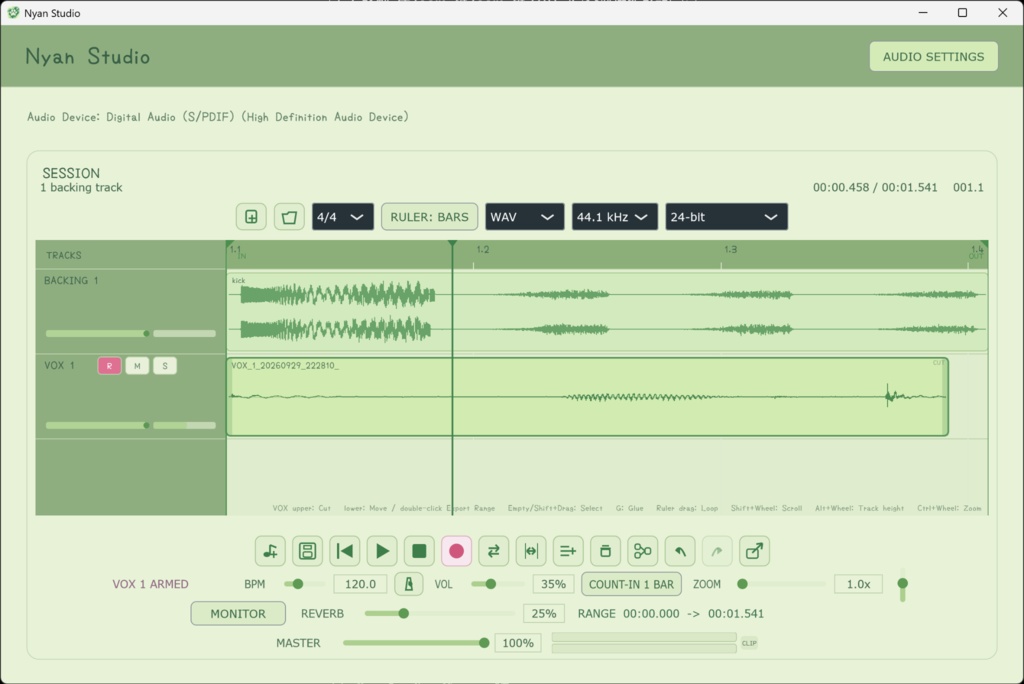Open the WAV format dropdown
1024x684 pixels.
tap(524, 217)
